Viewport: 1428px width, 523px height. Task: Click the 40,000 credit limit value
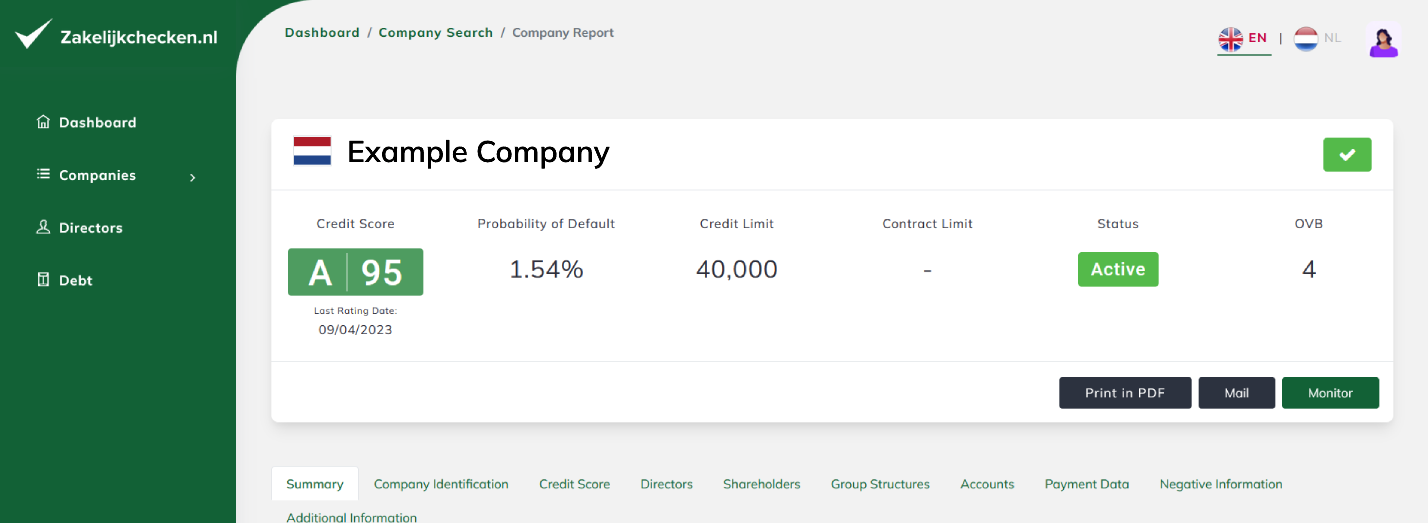click(737, 269)
